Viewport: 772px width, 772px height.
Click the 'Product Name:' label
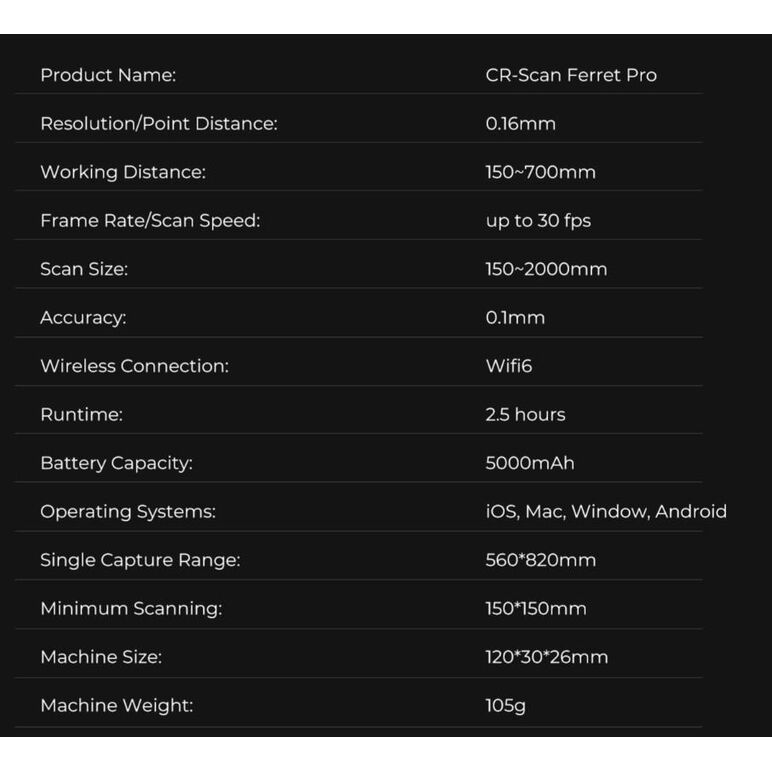pyautogui.click(x=108, y=75)
